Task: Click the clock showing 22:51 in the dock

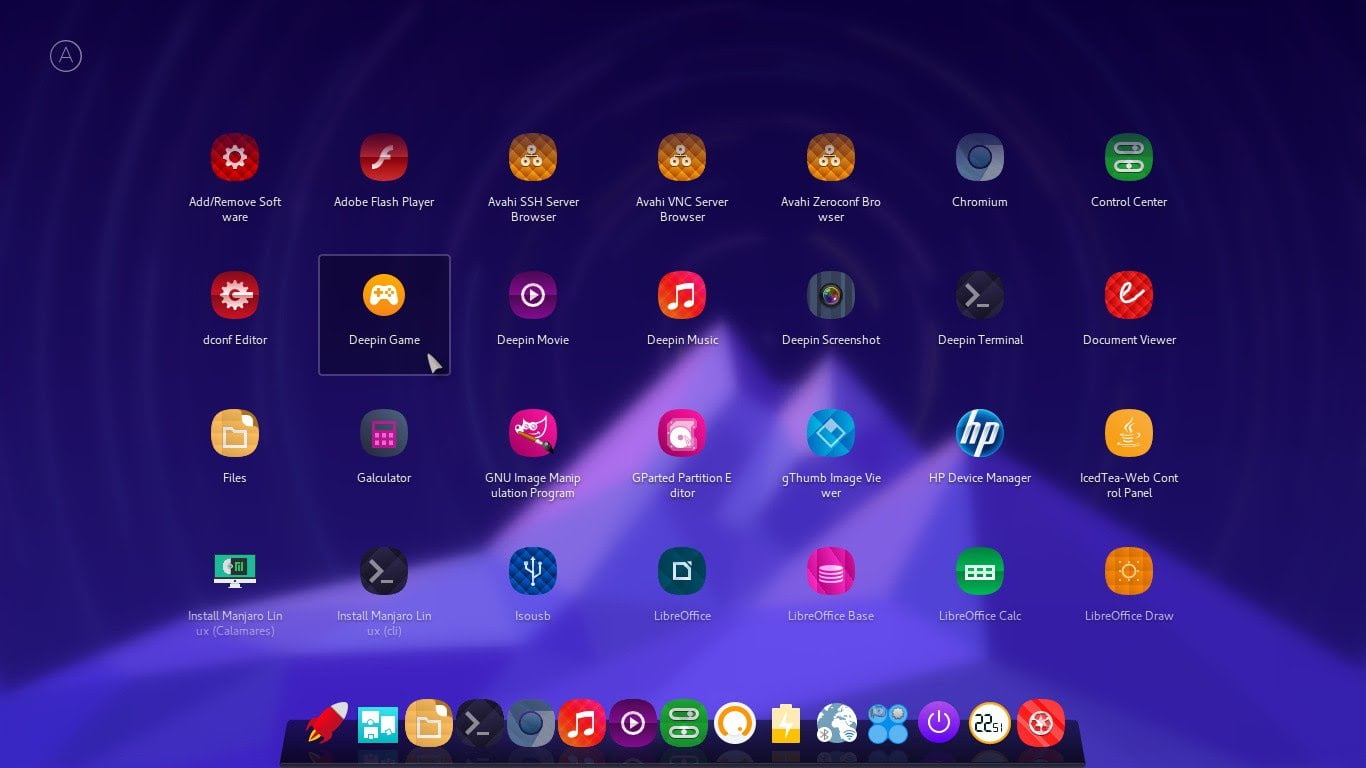Action: (x=991, y=721)
